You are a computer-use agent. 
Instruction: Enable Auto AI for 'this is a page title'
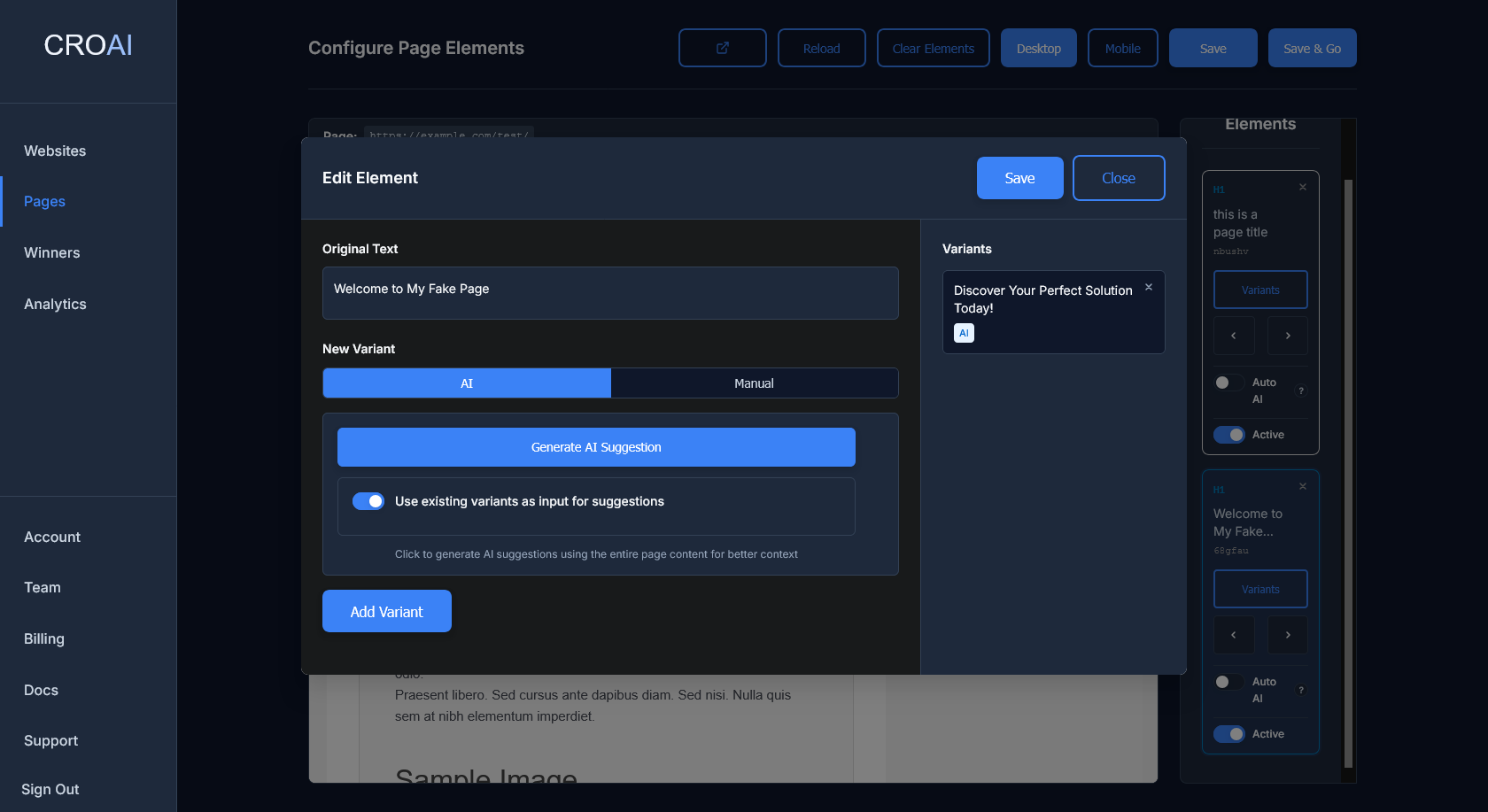pyautogui.click(x=1228, y=383)
